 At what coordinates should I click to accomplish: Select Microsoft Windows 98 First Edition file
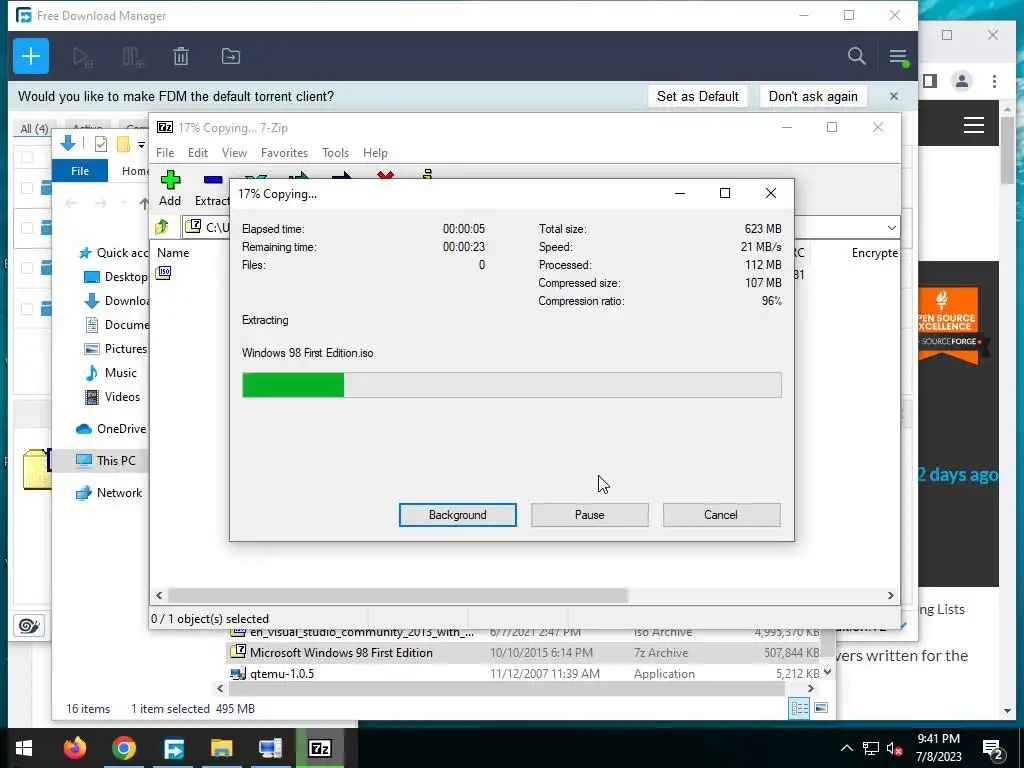click(522, 653)
